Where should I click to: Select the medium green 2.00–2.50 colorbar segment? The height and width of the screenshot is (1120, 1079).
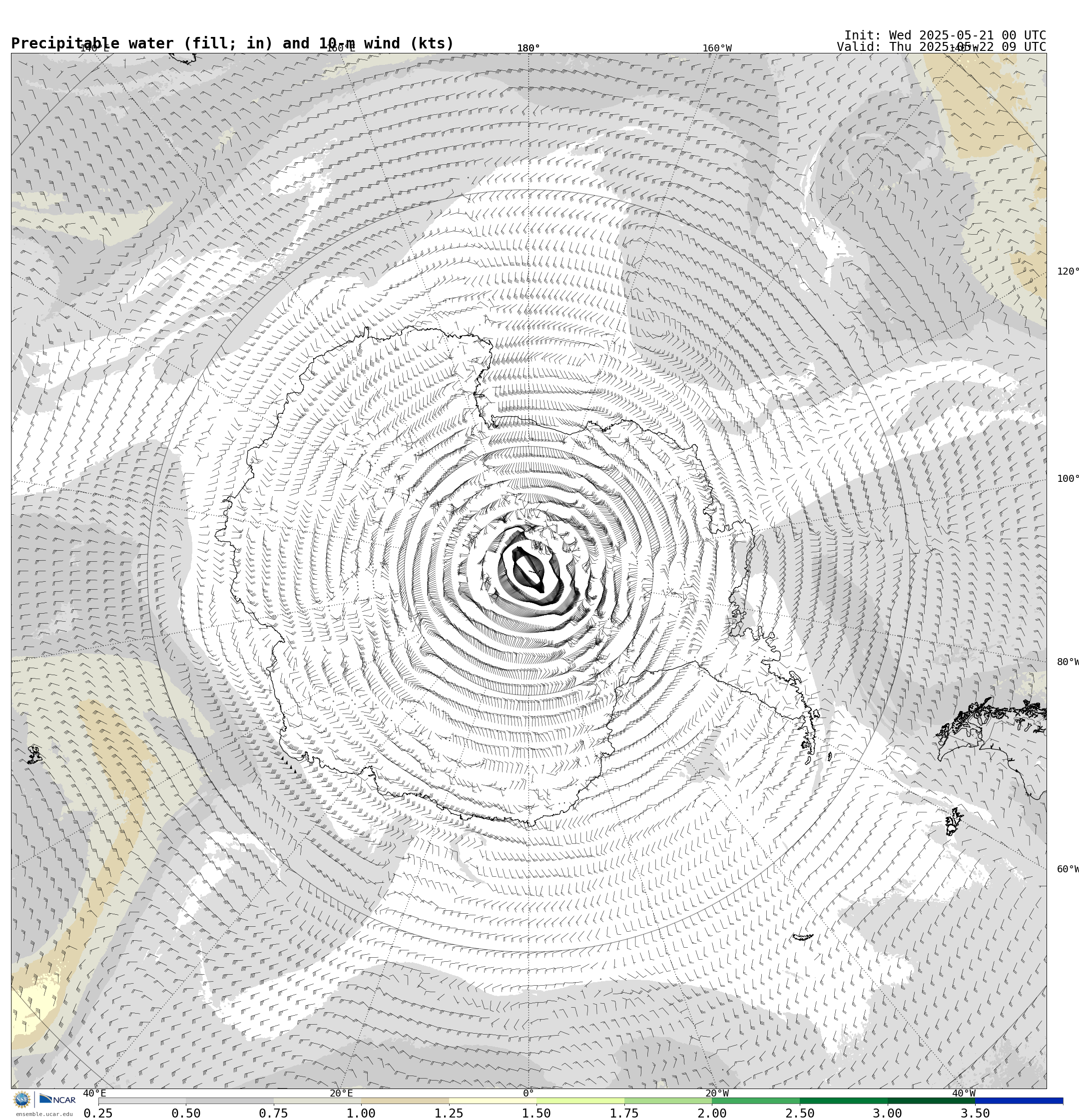(x=756, y=1101)
